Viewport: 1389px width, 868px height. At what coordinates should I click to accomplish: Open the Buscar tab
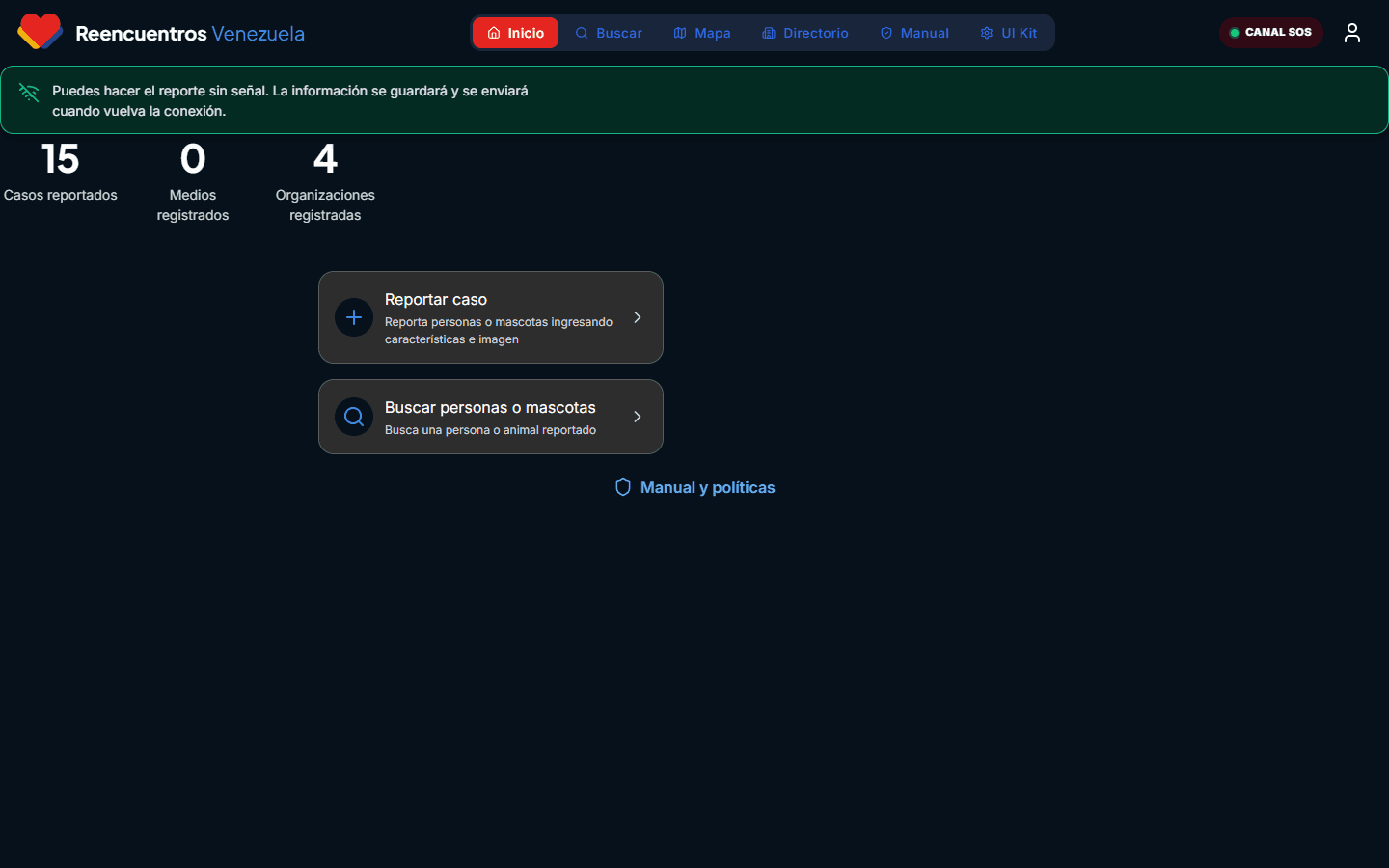(609, 33)
